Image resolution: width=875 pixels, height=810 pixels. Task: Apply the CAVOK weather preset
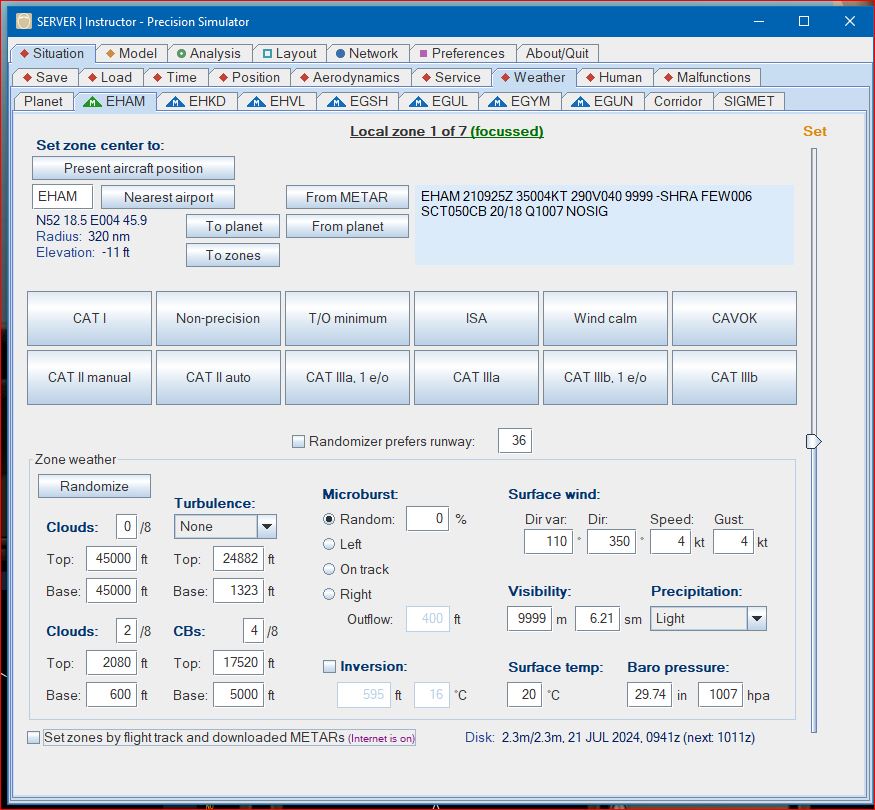coord(734,319)
